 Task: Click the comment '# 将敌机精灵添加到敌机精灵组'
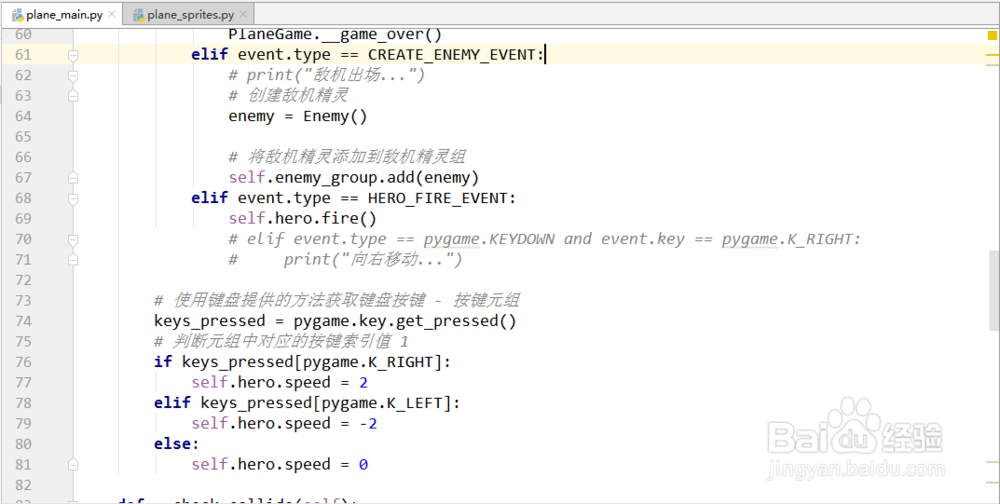(x=347, y=157)
